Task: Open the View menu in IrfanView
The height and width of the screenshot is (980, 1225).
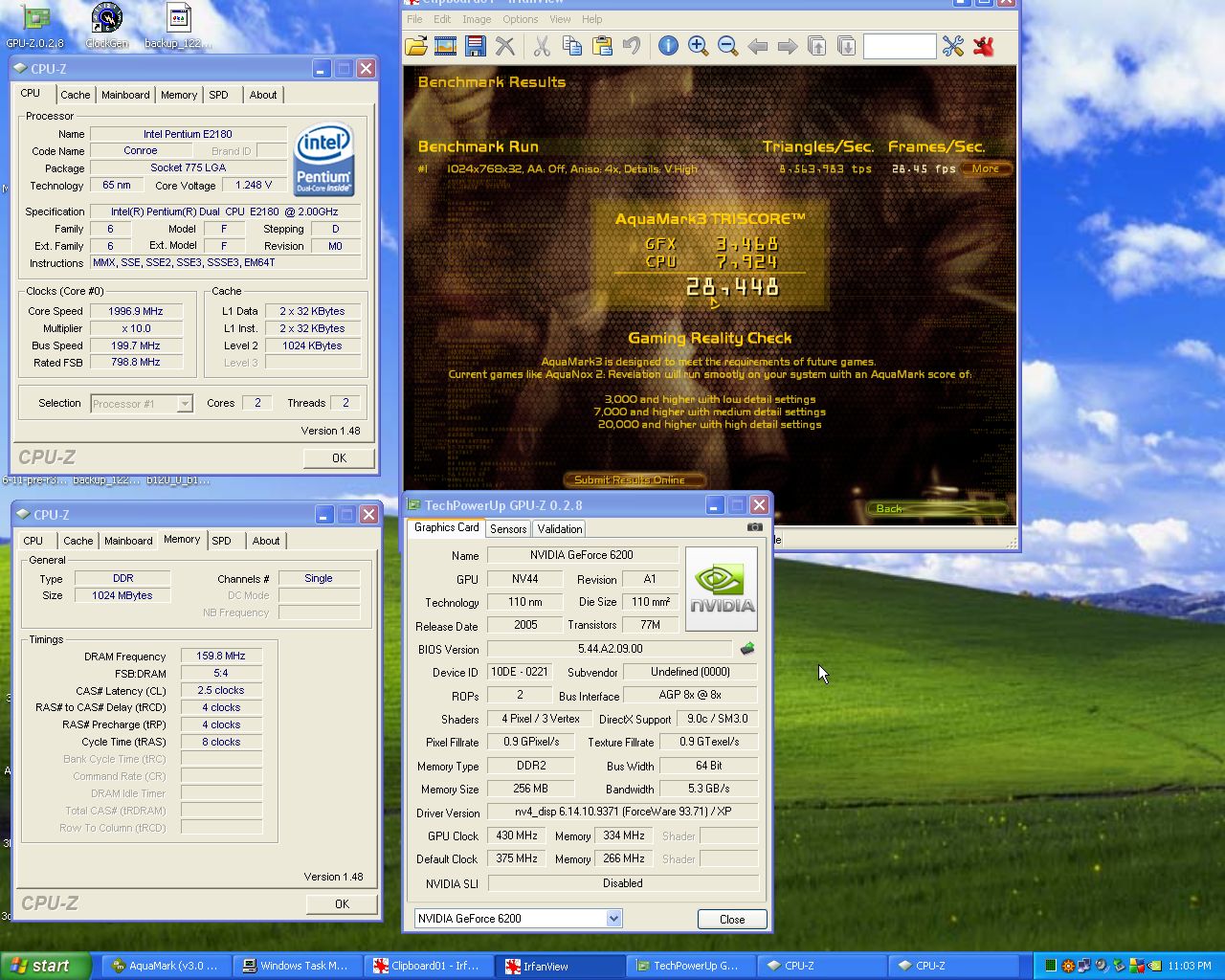Action: click(x=560, y=19)
